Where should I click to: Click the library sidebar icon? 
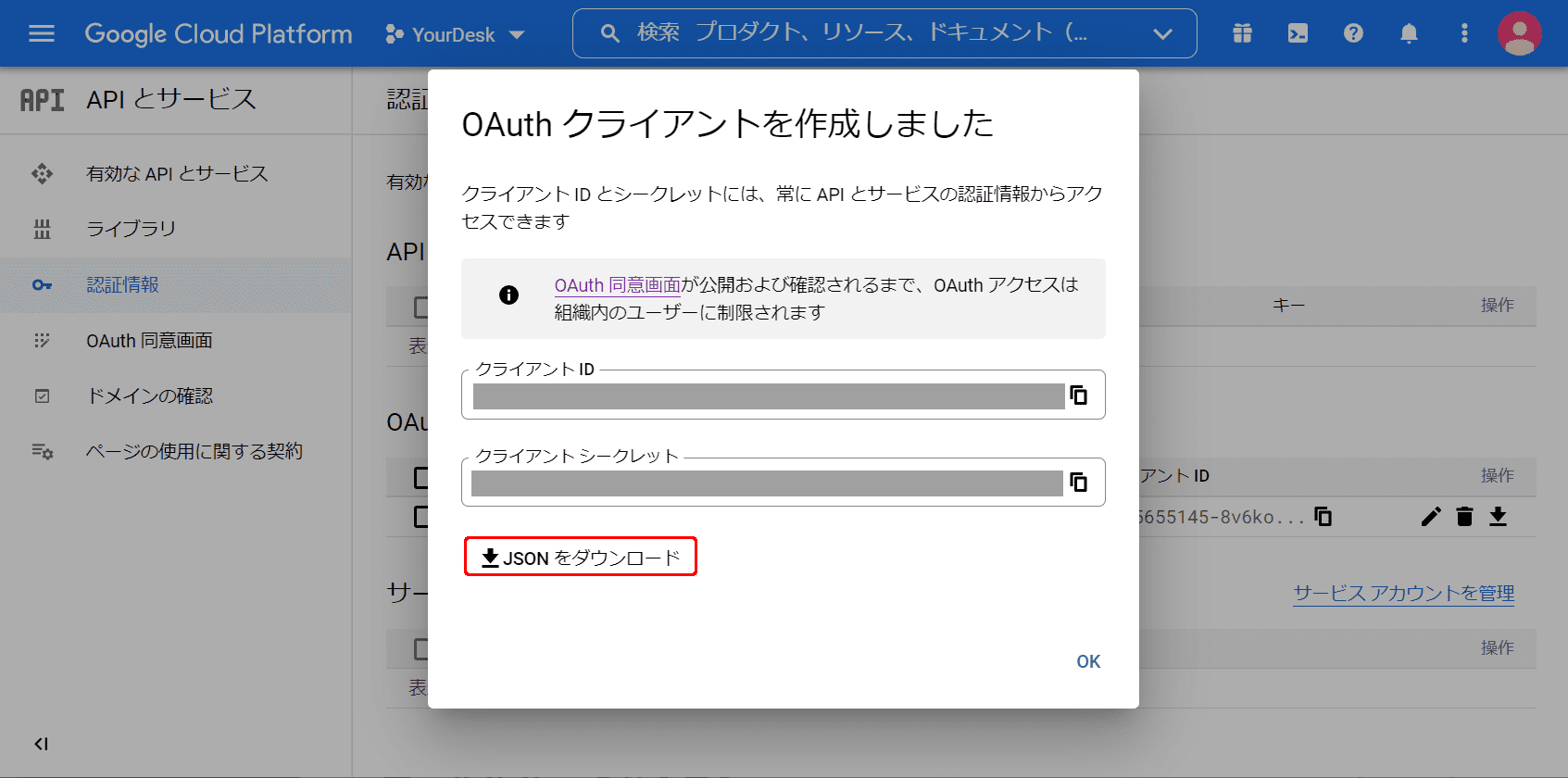(x=43, y=229)
